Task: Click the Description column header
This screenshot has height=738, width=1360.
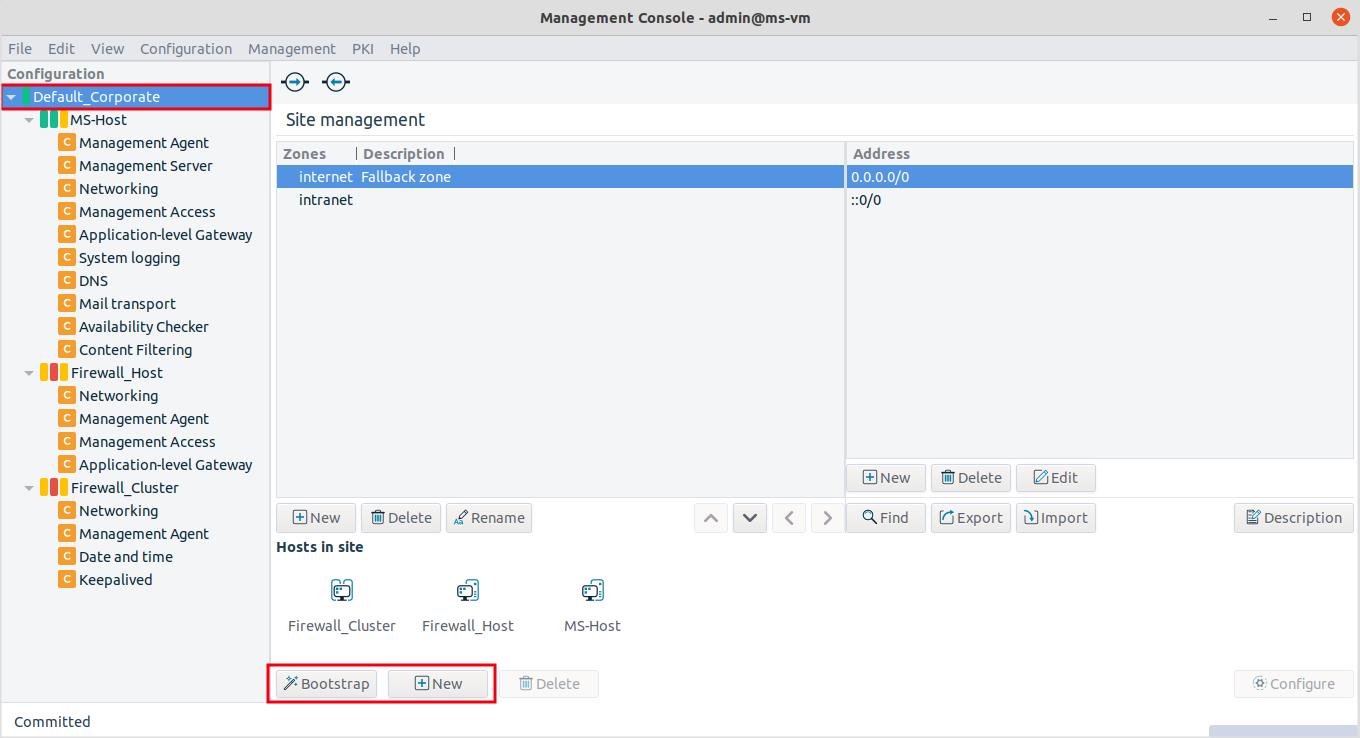Action: click(405, 154)
